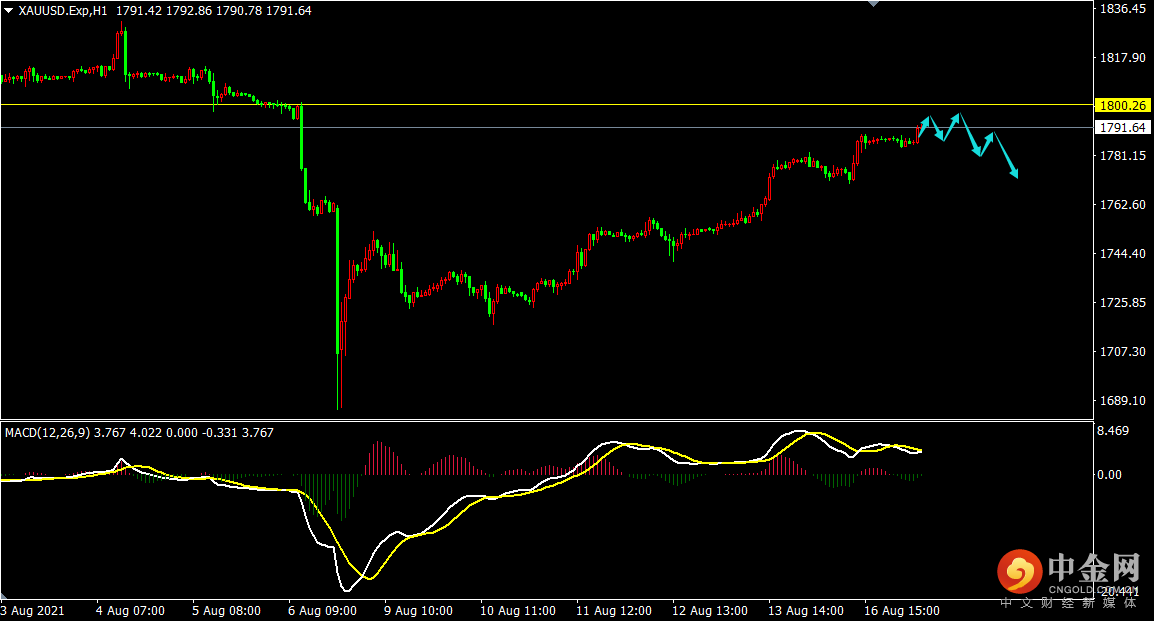1154x621 pixels.
Task: Click the XAUUSD.Exp,H1 symbol label
Action: 63,11
